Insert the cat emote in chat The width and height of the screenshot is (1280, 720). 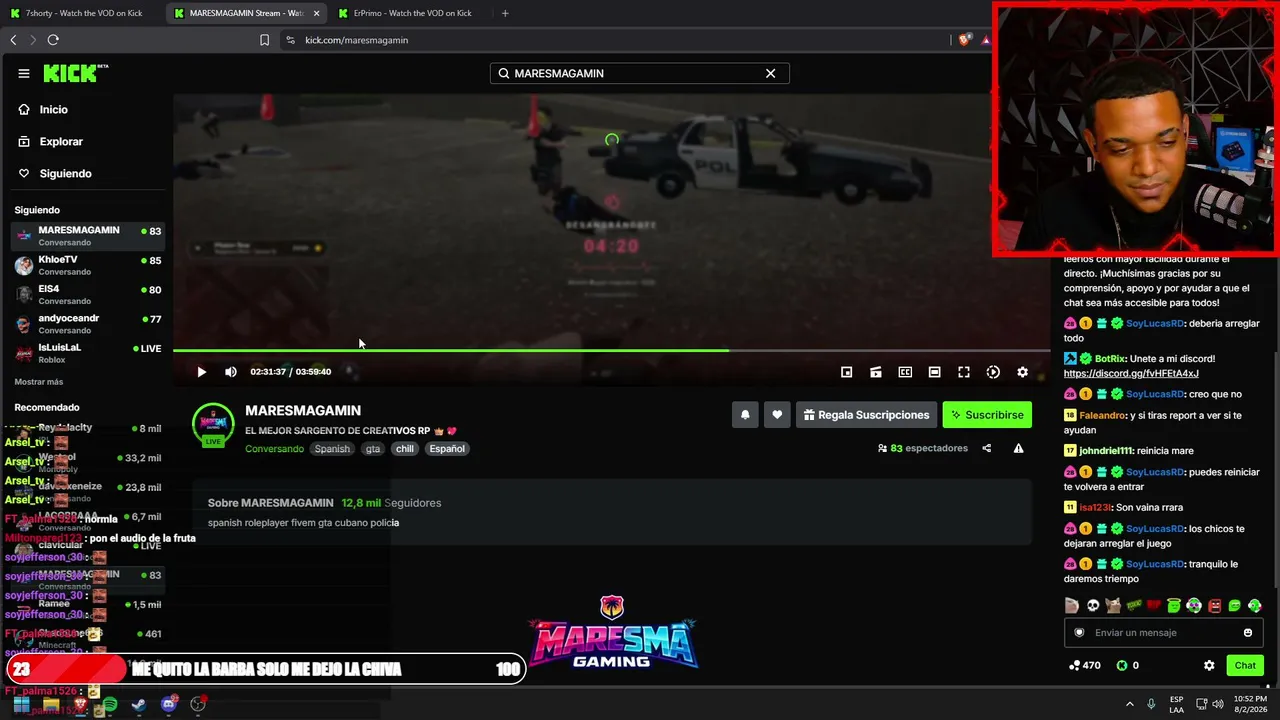(x=1113, y=606)
